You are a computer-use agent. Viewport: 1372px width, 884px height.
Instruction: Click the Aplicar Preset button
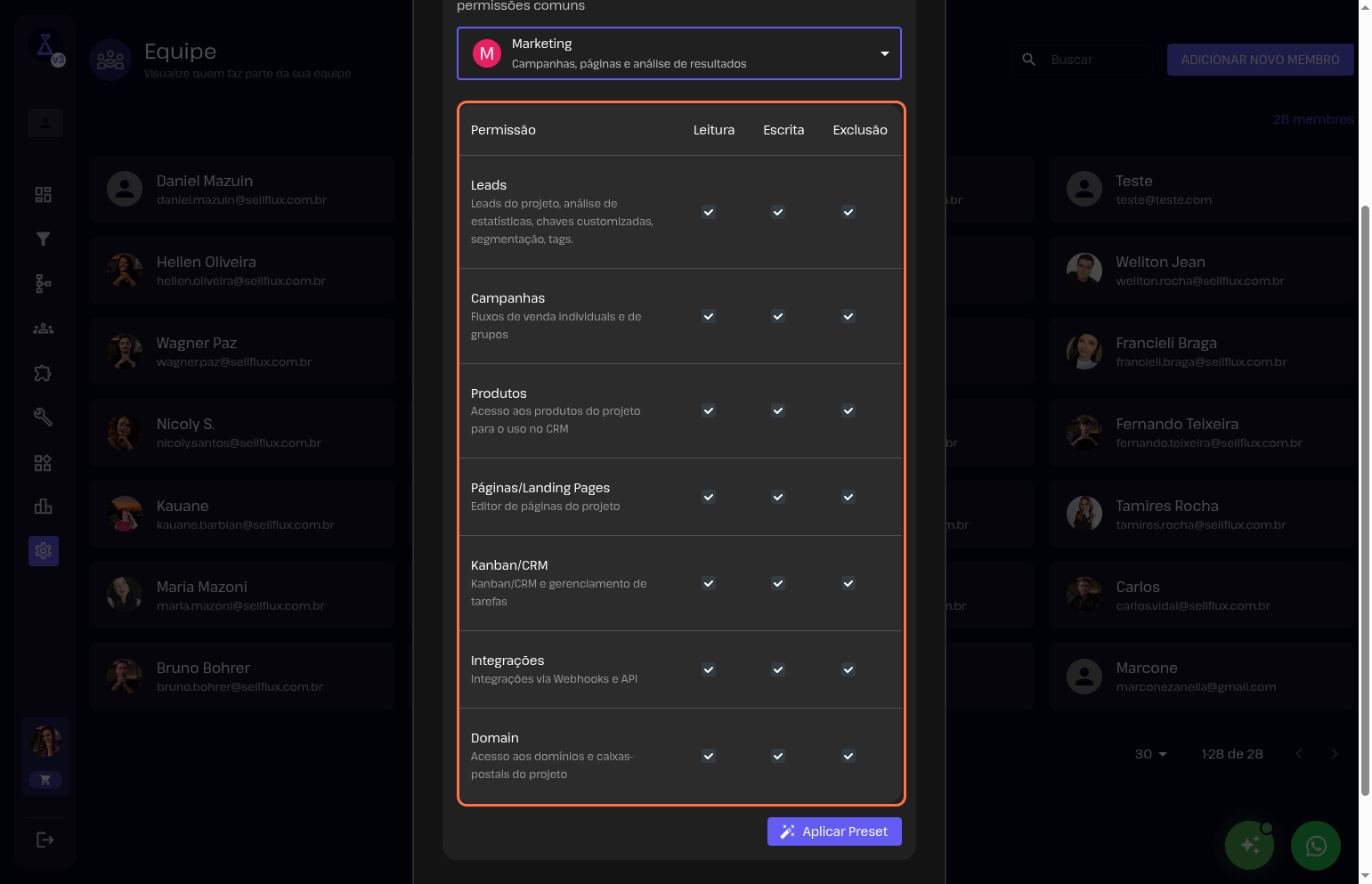coord(834,831)
